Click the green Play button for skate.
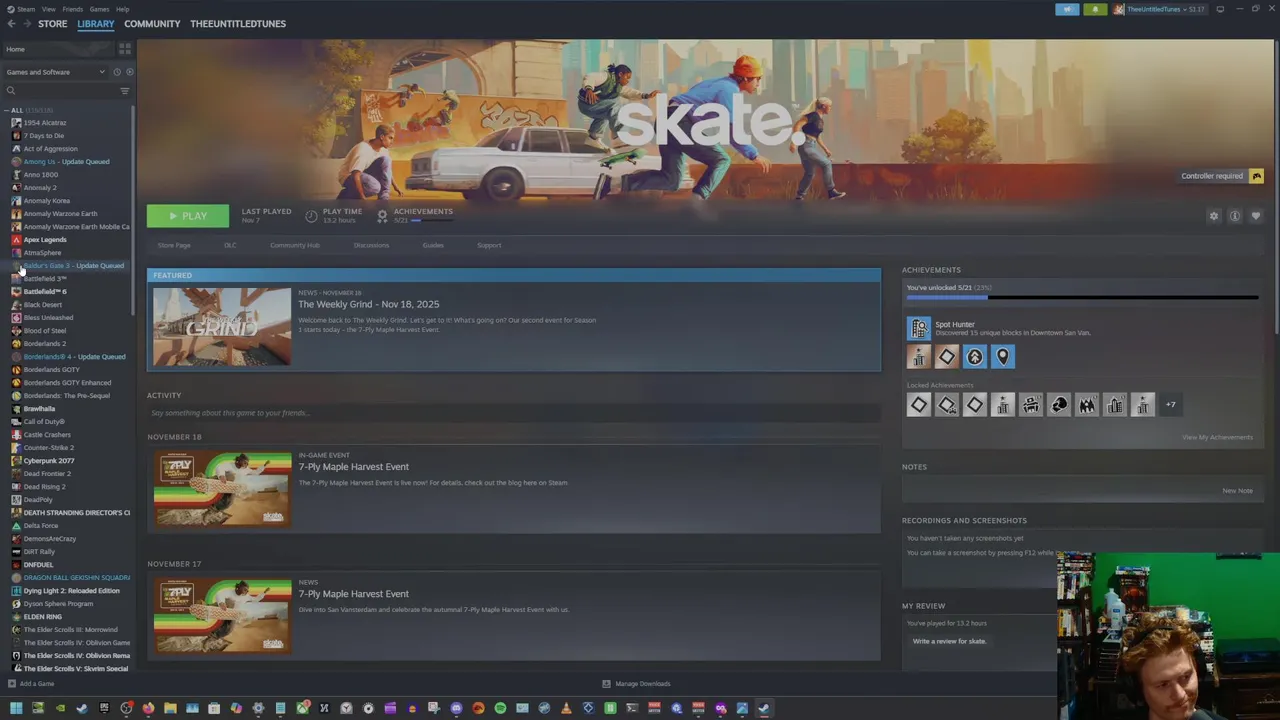The height and width of the screenshot is (720, 1280). [x=188, y=216]
